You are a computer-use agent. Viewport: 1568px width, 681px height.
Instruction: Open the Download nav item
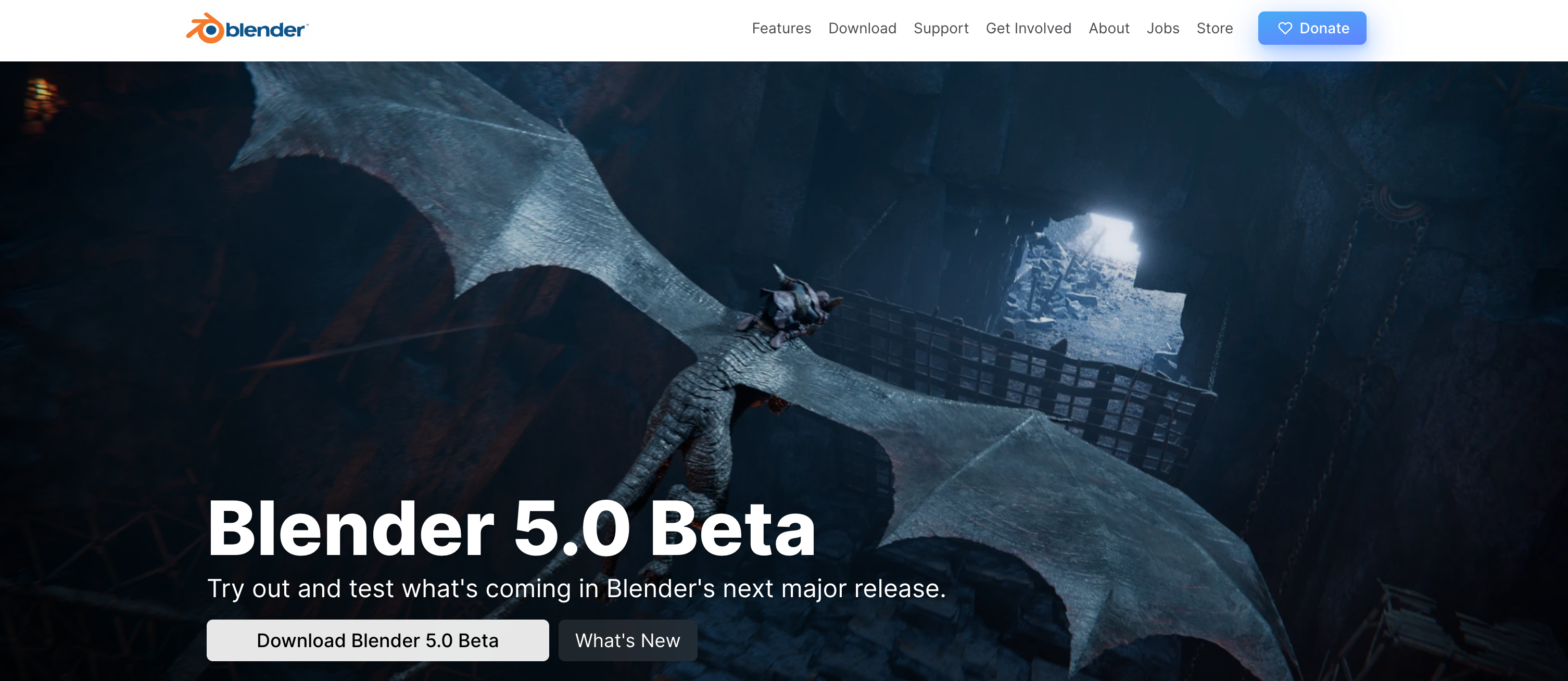point(862,29)
